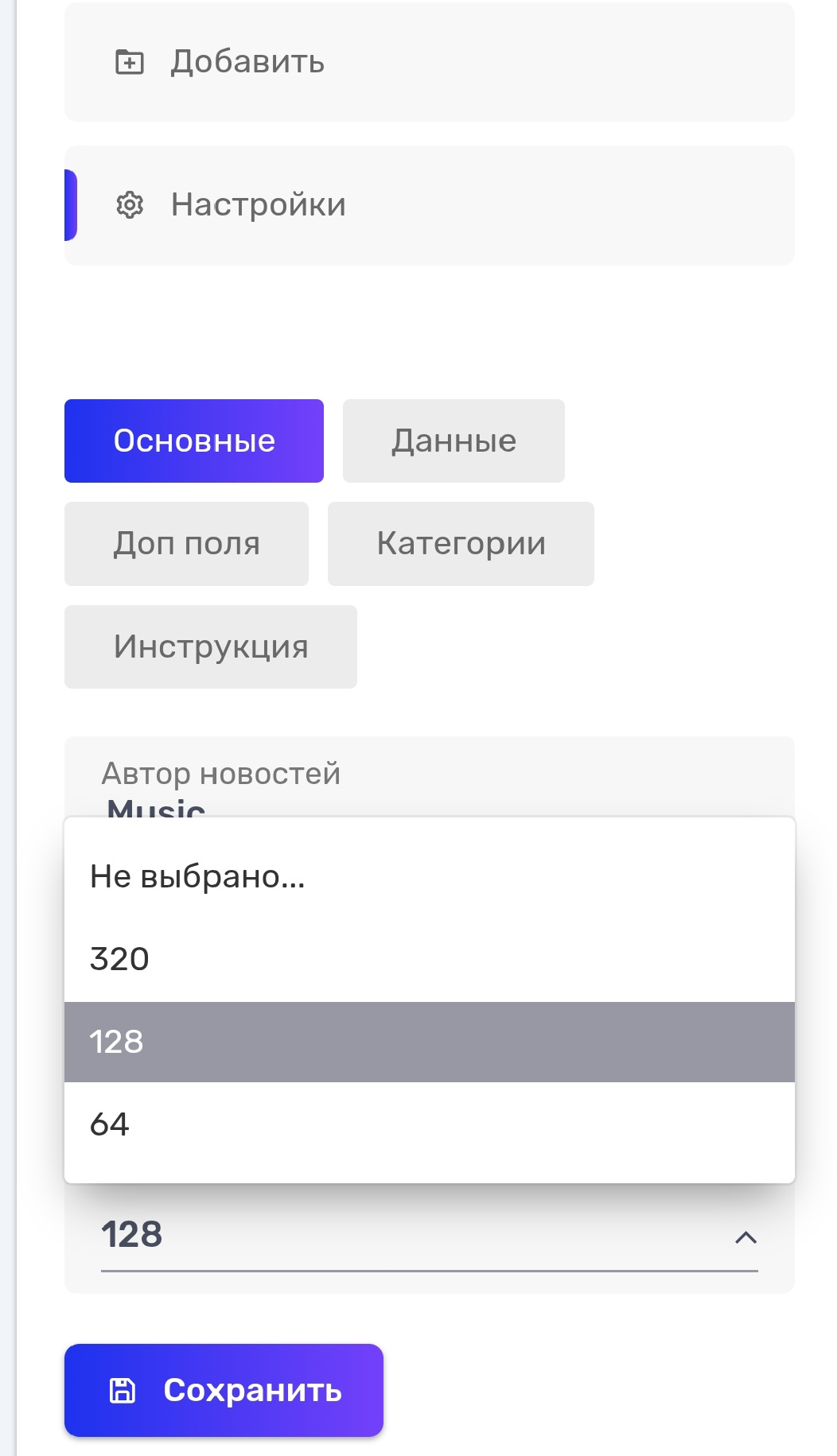Choose 64 from the dropdown list
The height and width of the screenshot is (1456, 837).
tap(110, 1124)
